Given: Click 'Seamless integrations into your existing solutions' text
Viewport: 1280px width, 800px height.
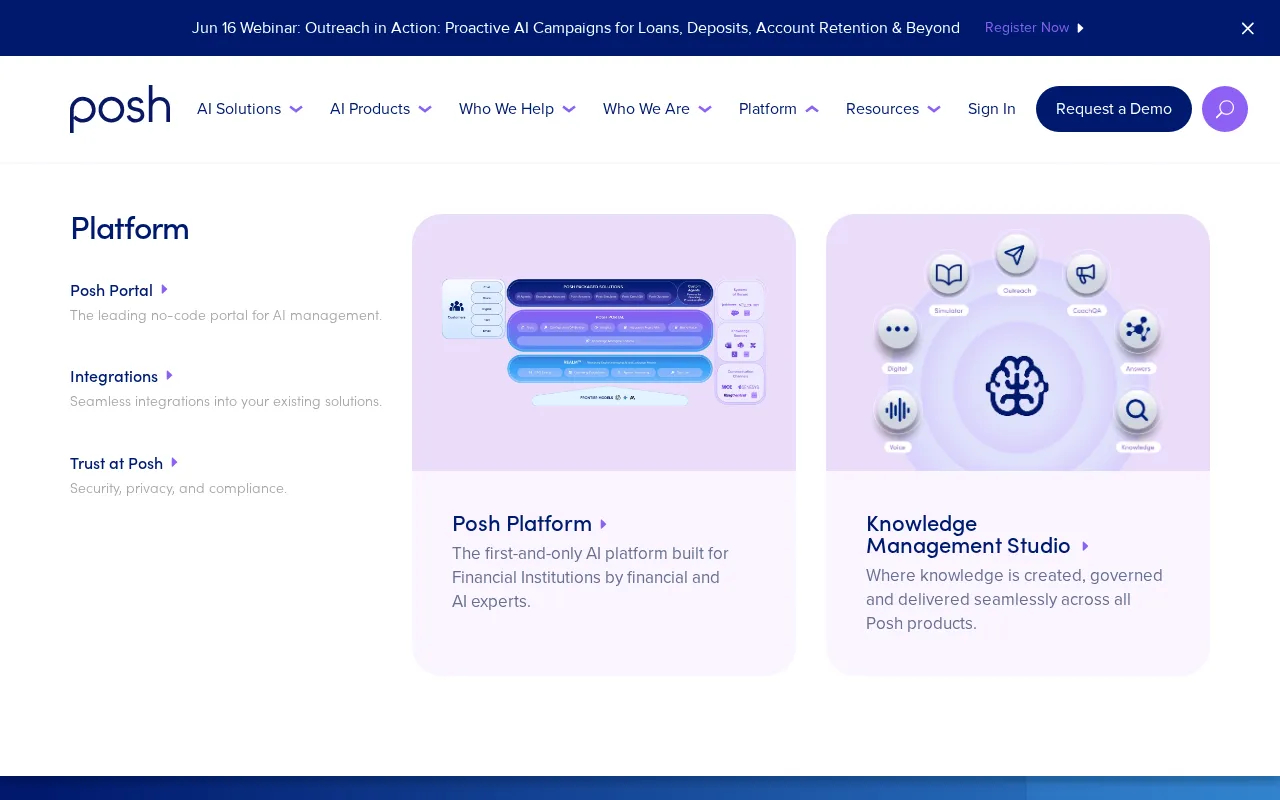Looking at the screenshot, I should coord(226,401).
